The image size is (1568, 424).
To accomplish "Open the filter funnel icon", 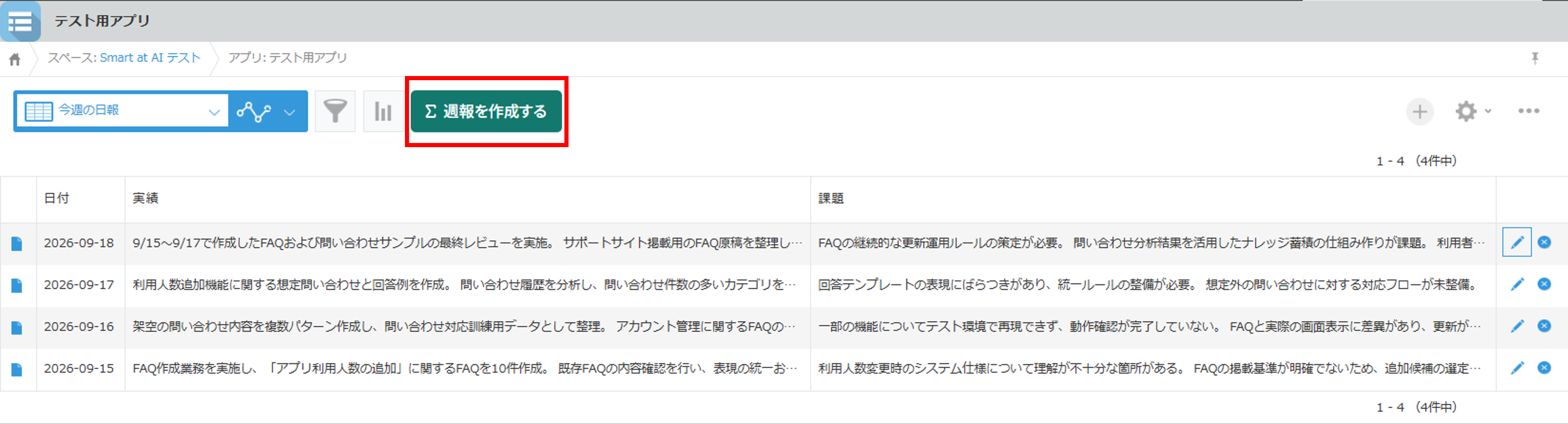I will point(335,112).
